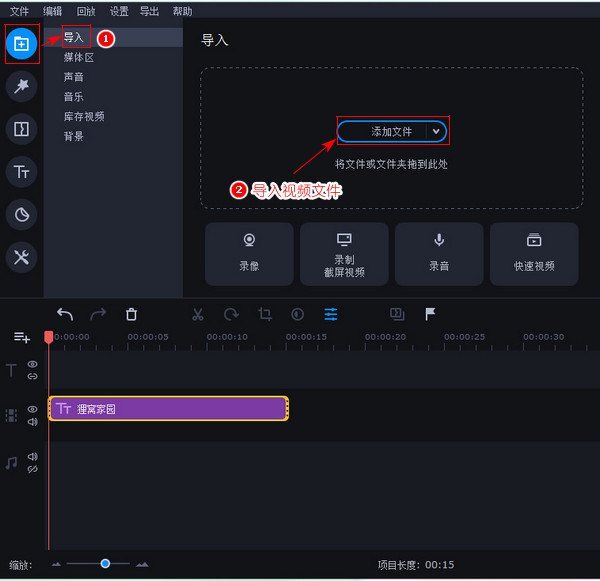
Task: Click the Quick Video button
Action: [534, 254]
